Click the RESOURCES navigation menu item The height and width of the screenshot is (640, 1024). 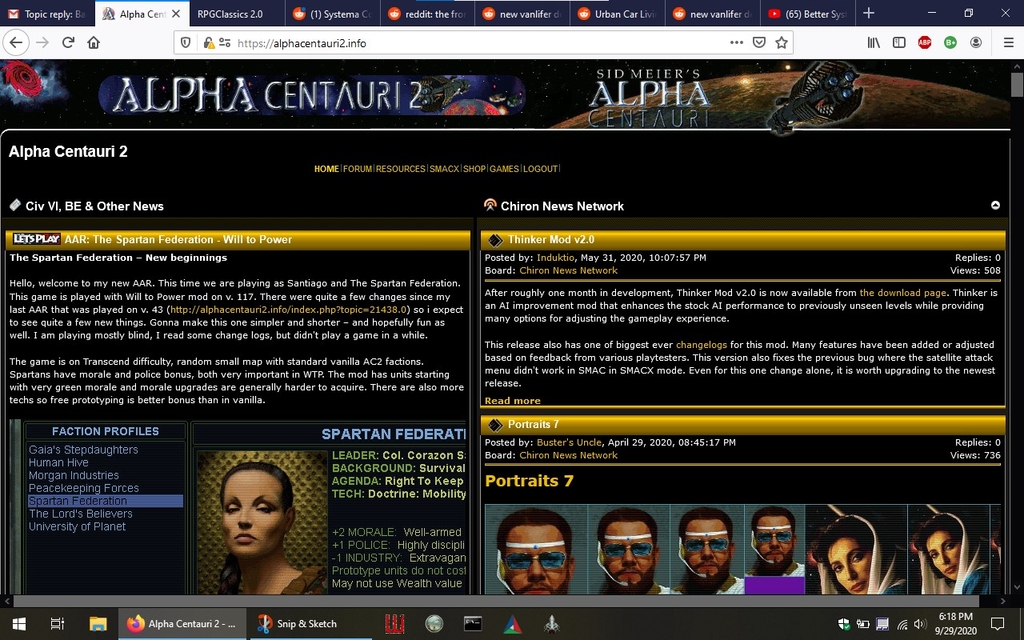click(x=400, y=169)
